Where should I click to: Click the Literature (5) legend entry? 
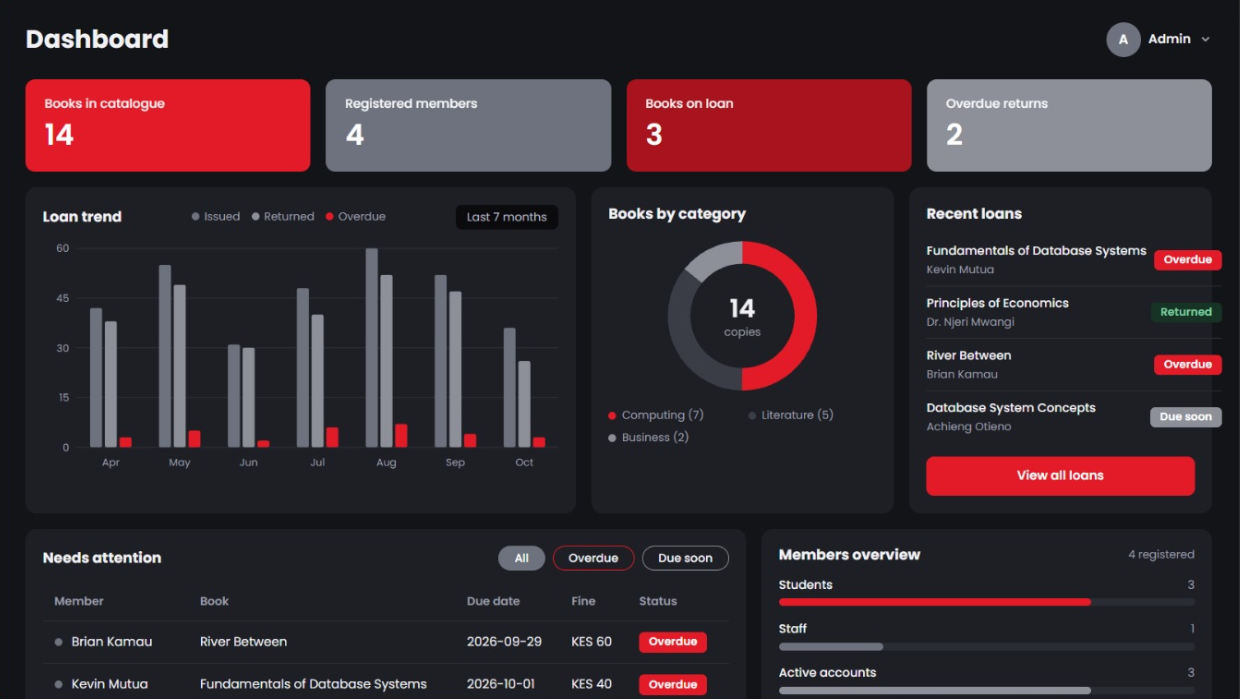(791, 415)
